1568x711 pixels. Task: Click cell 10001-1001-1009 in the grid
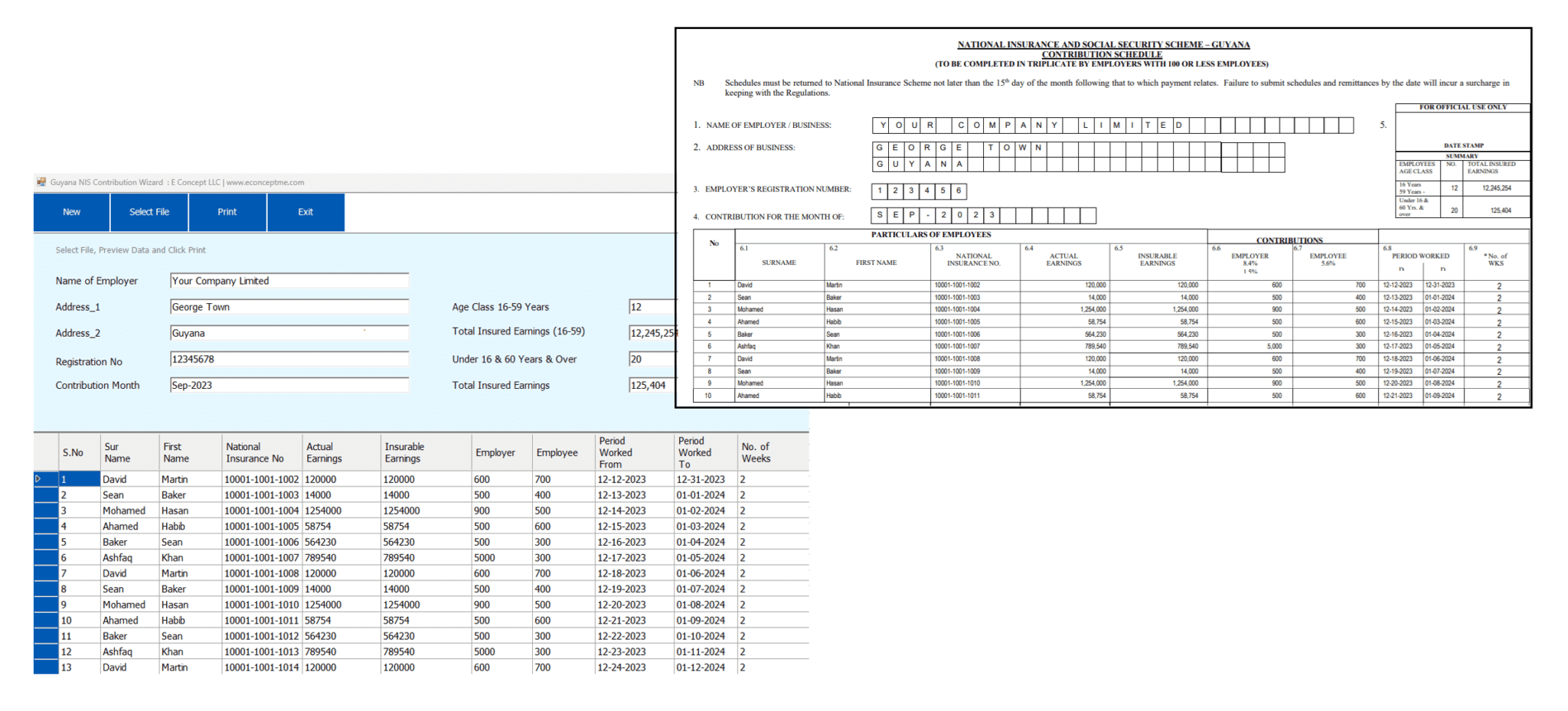coord(262,589)
